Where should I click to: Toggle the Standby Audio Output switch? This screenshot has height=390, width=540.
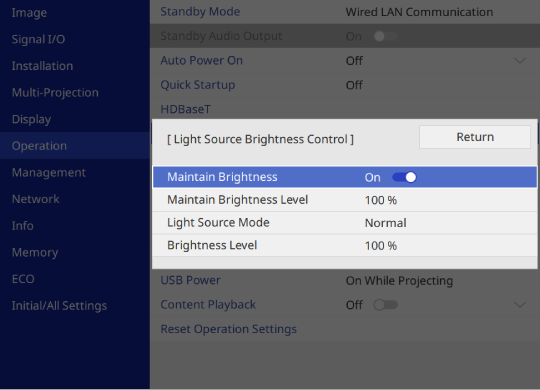pos(386,36)
